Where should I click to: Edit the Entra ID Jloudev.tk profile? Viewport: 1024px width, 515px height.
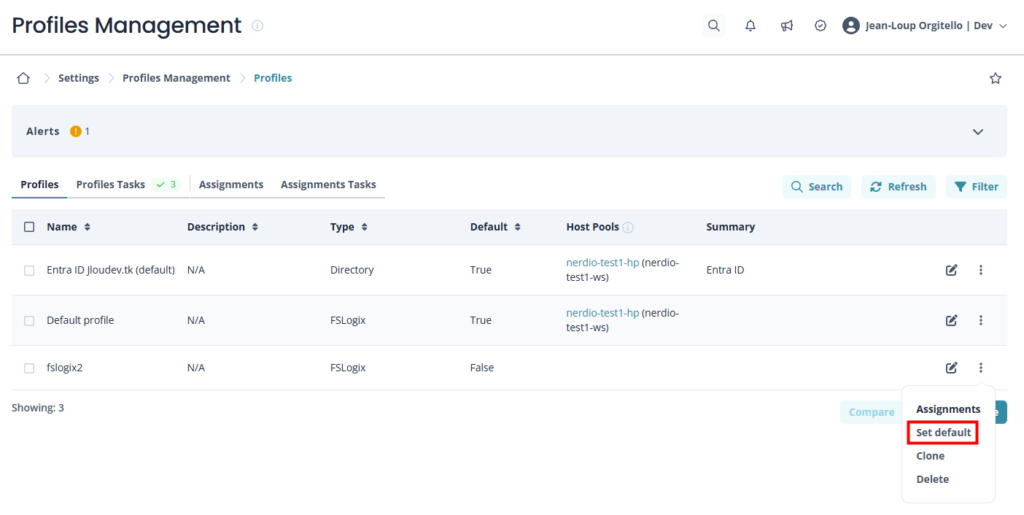point(952,270)
